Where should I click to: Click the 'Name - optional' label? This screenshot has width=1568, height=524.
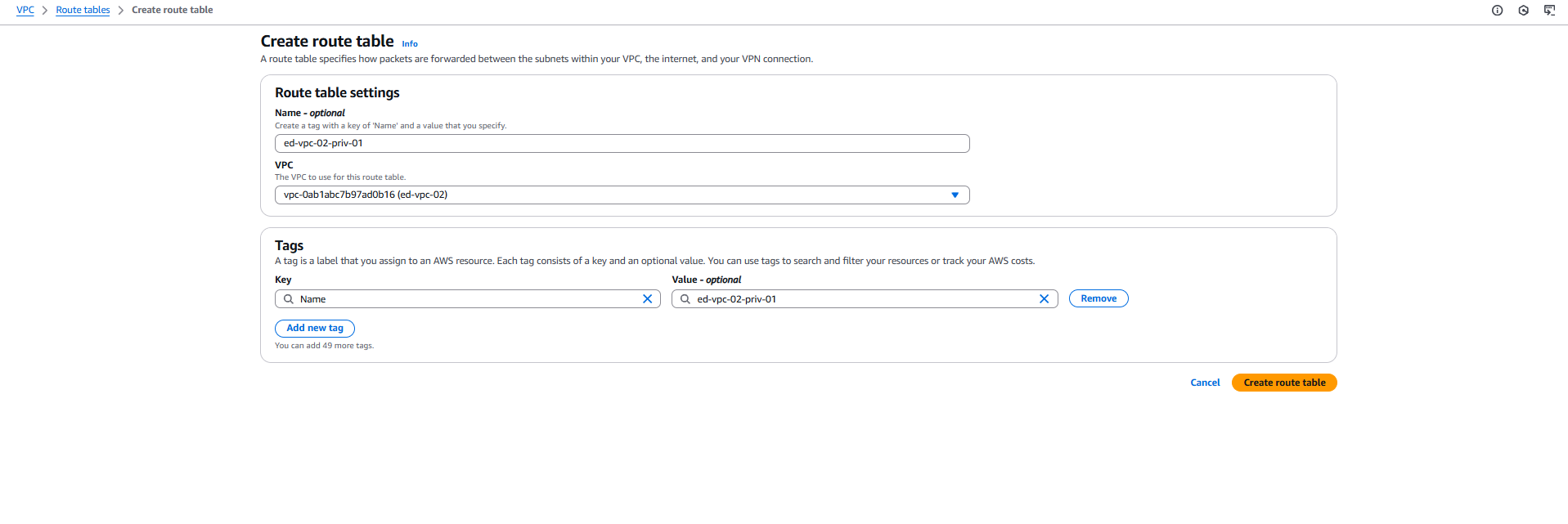pos(310,113)
